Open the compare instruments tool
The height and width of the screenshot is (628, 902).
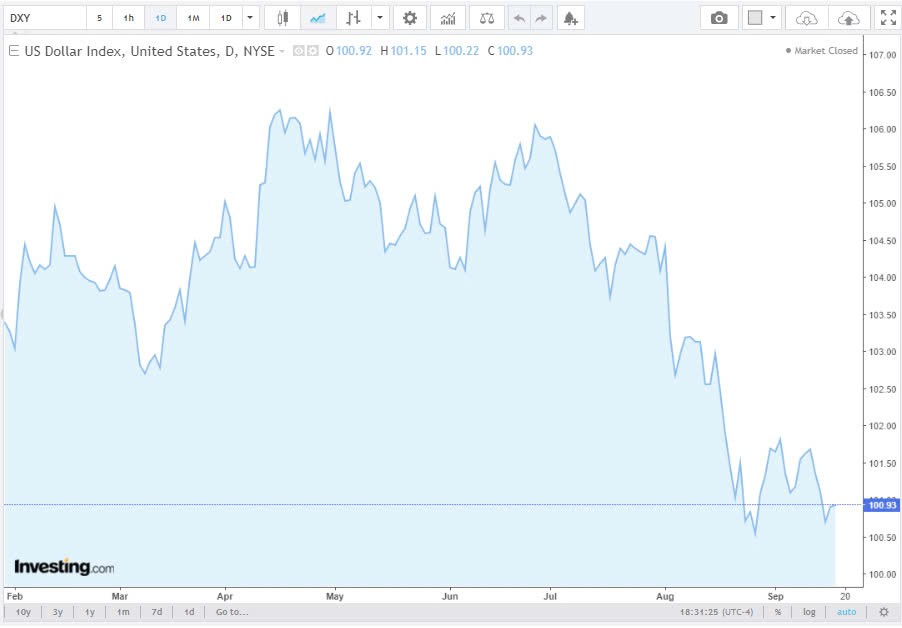[487, 17]
